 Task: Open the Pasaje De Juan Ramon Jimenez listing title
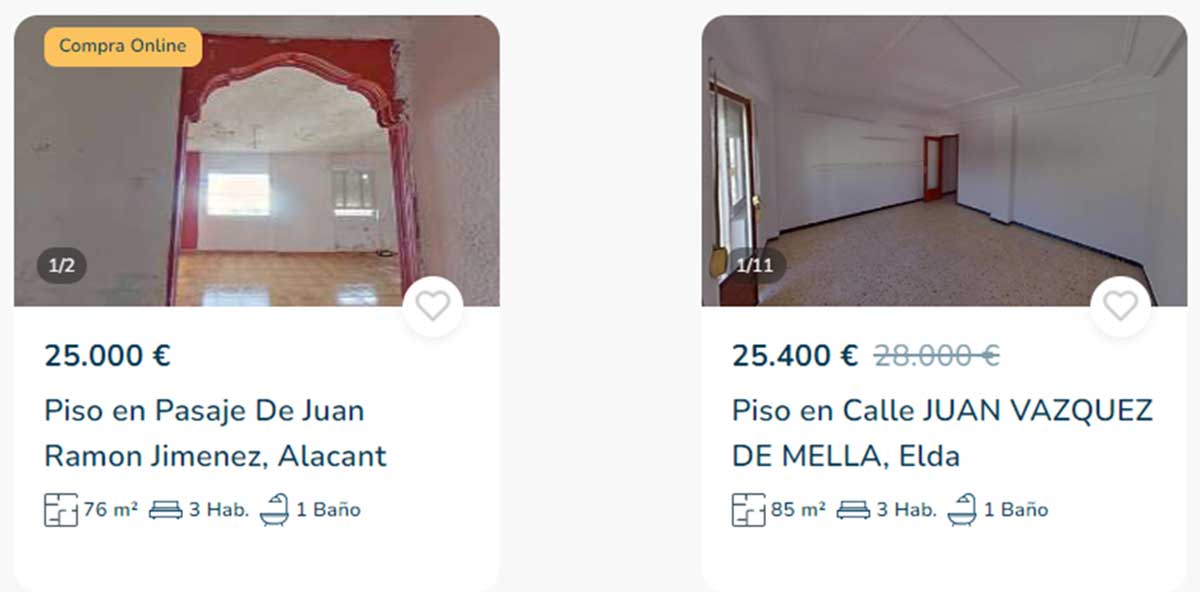(216, 433)
